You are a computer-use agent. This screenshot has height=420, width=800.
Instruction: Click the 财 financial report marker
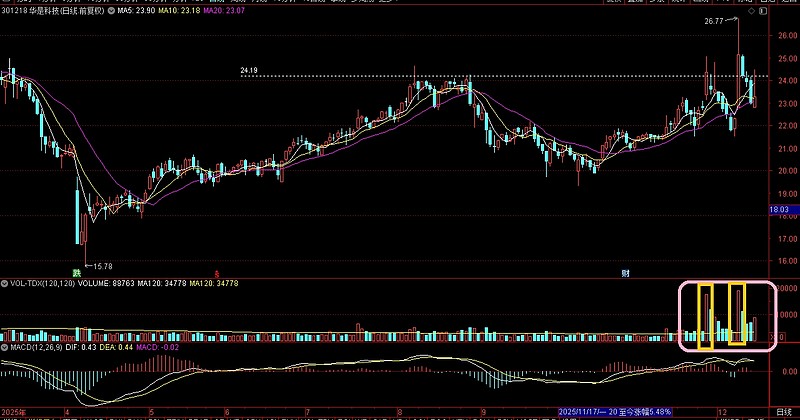[x=625, y=274]
